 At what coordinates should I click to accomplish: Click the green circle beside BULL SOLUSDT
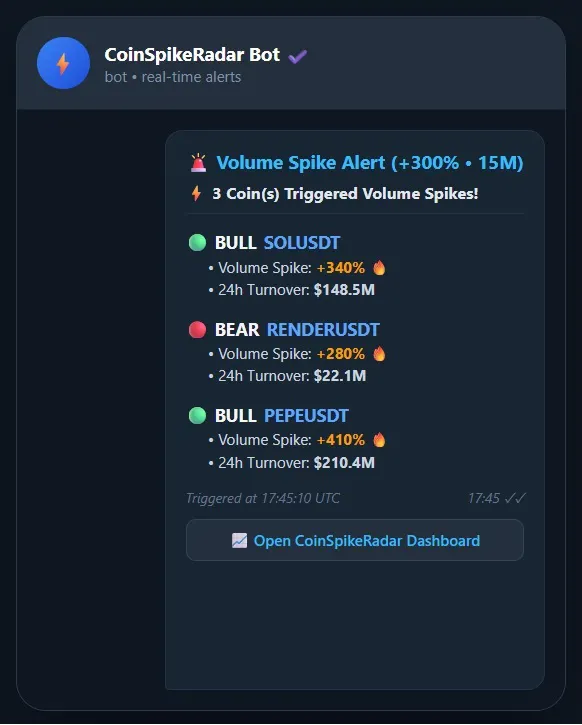click(197, 242)
